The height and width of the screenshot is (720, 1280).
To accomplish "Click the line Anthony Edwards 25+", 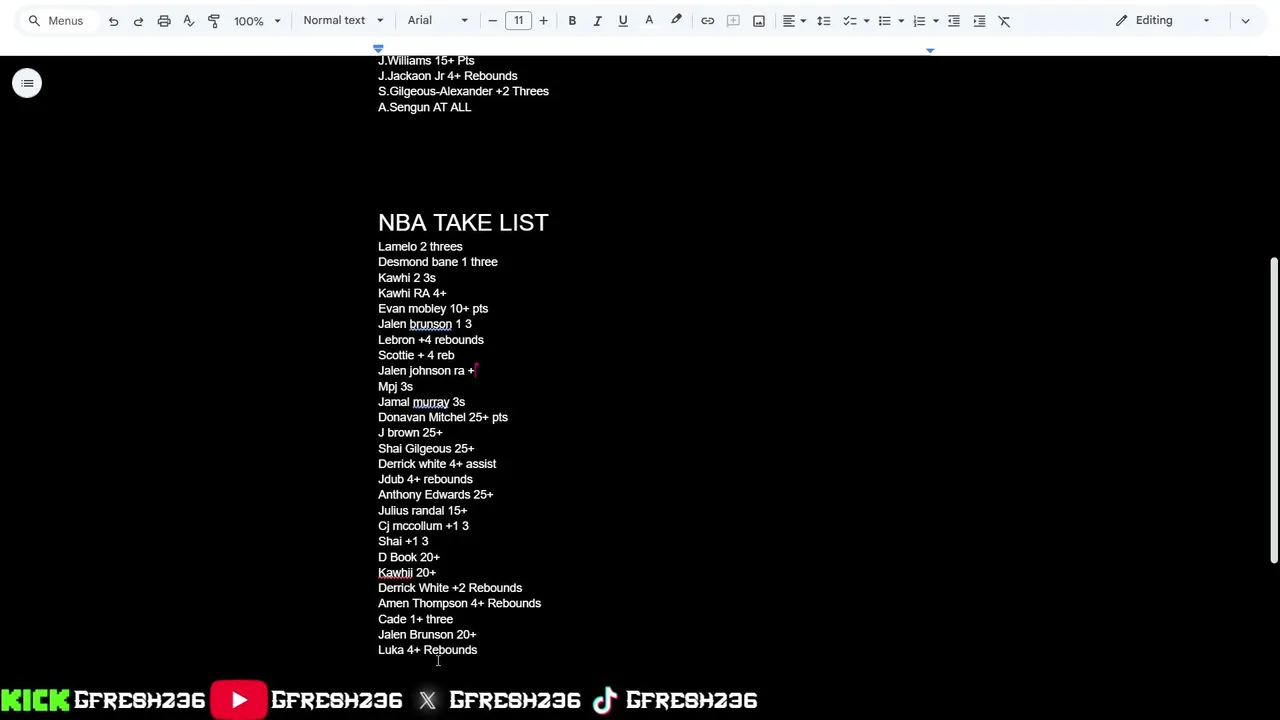I will [436, 494].
